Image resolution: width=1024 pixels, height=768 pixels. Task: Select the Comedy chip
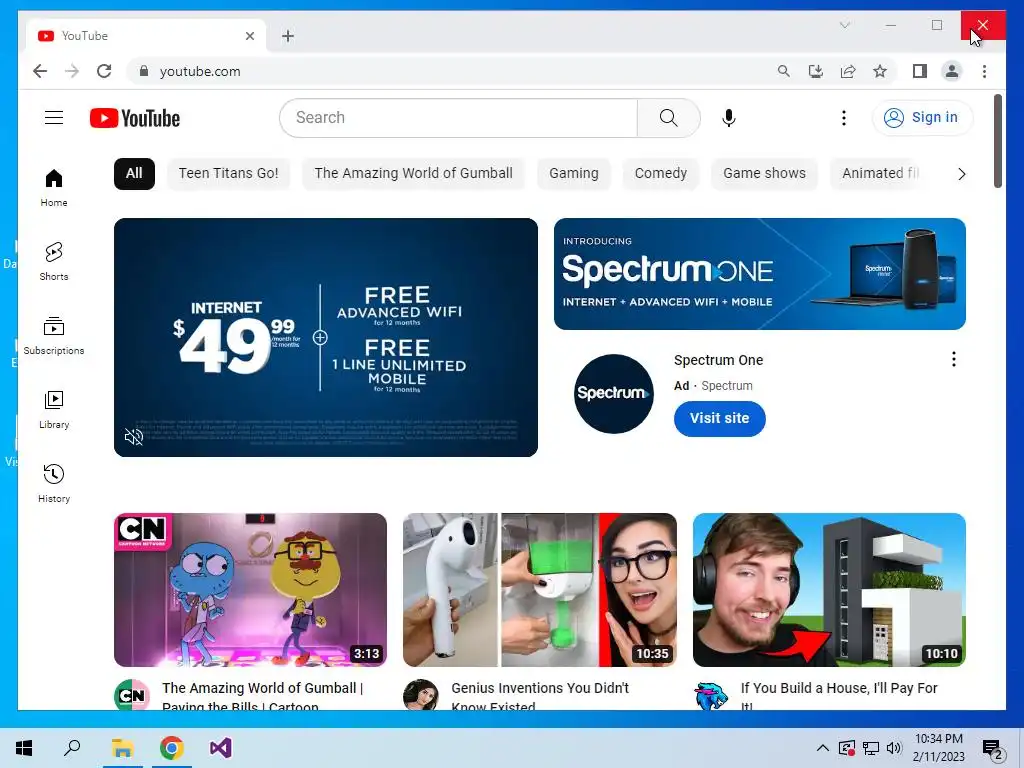(660, 174)
